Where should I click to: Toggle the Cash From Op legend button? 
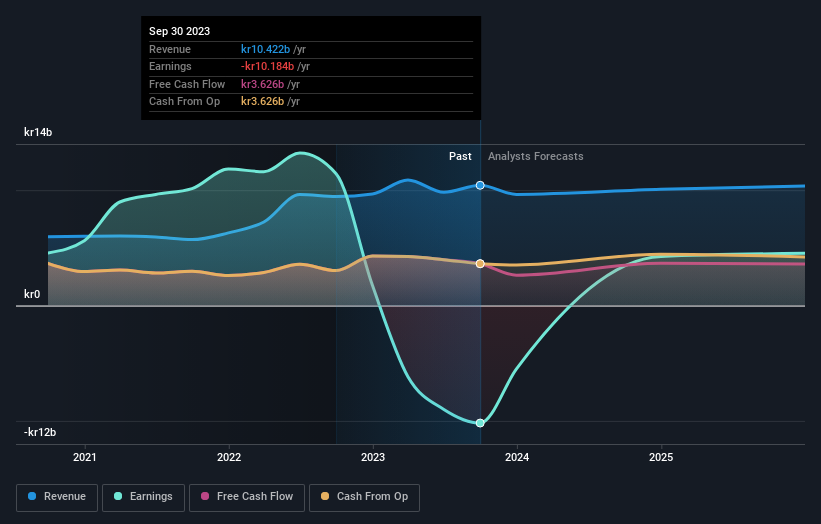tap(364, 497)
